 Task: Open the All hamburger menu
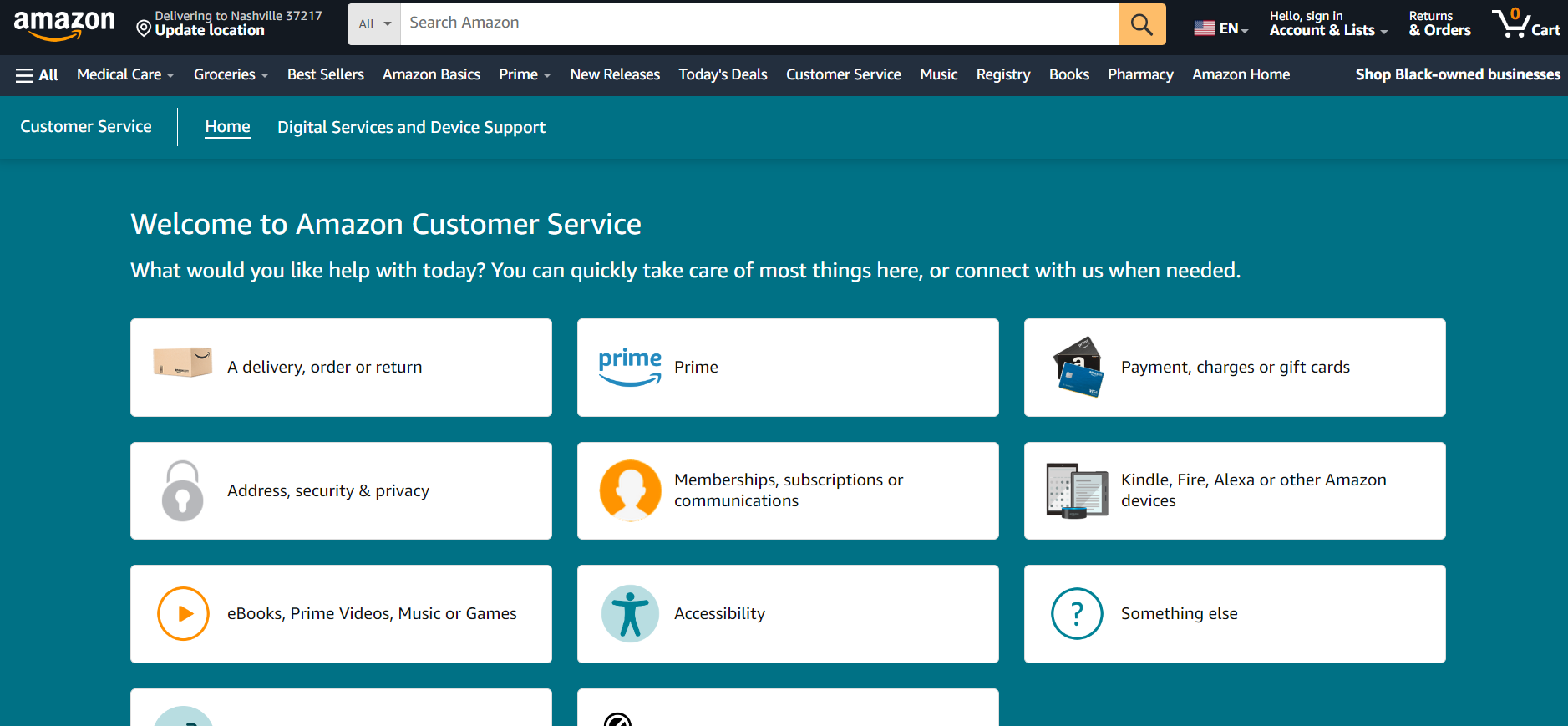pos(37,75)
